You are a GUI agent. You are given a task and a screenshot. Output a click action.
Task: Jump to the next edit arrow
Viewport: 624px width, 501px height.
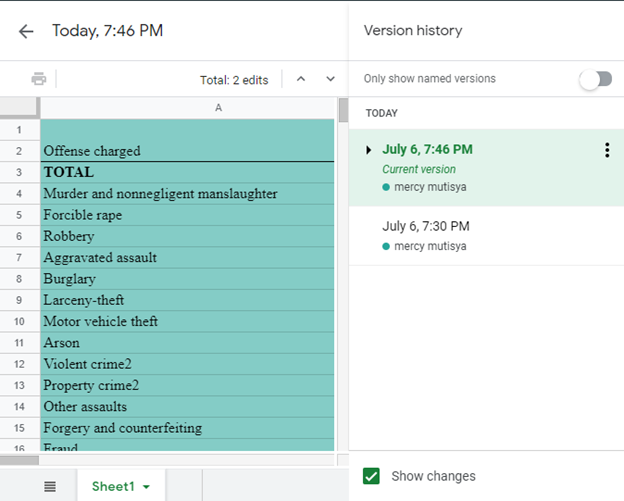(x=330, y=79)
